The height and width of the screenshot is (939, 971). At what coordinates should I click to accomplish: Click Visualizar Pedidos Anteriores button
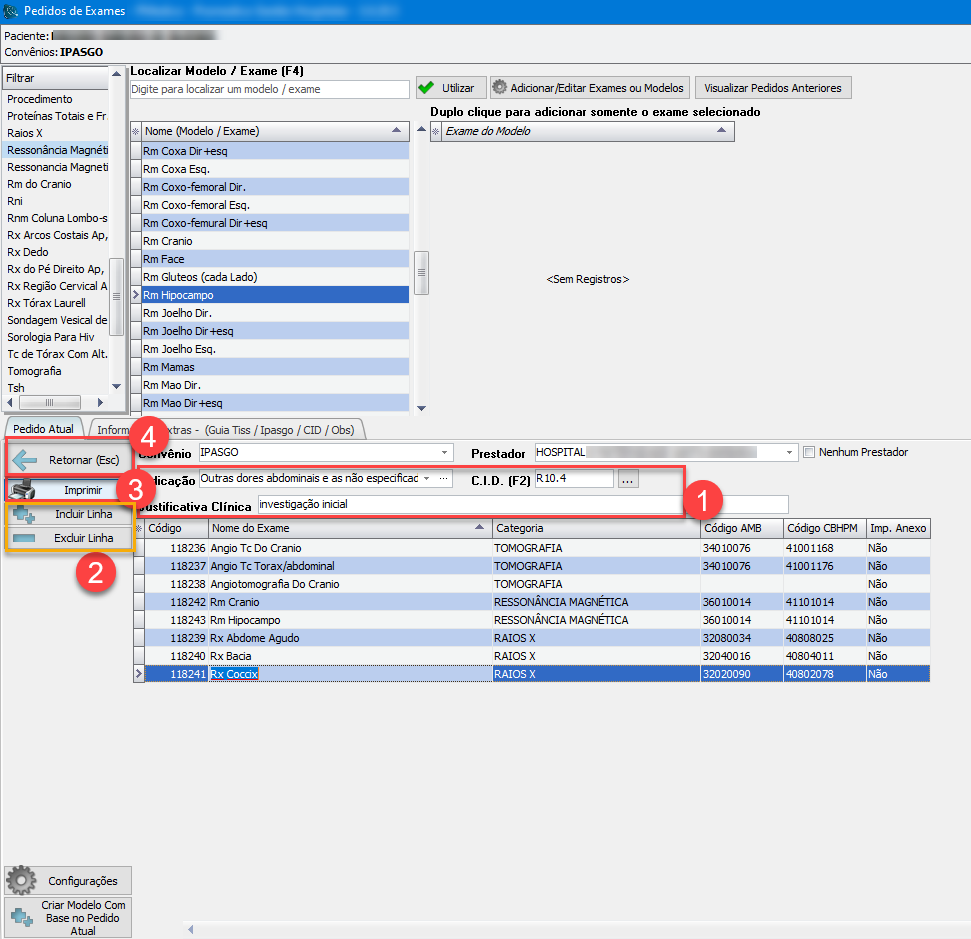point(773,88)
